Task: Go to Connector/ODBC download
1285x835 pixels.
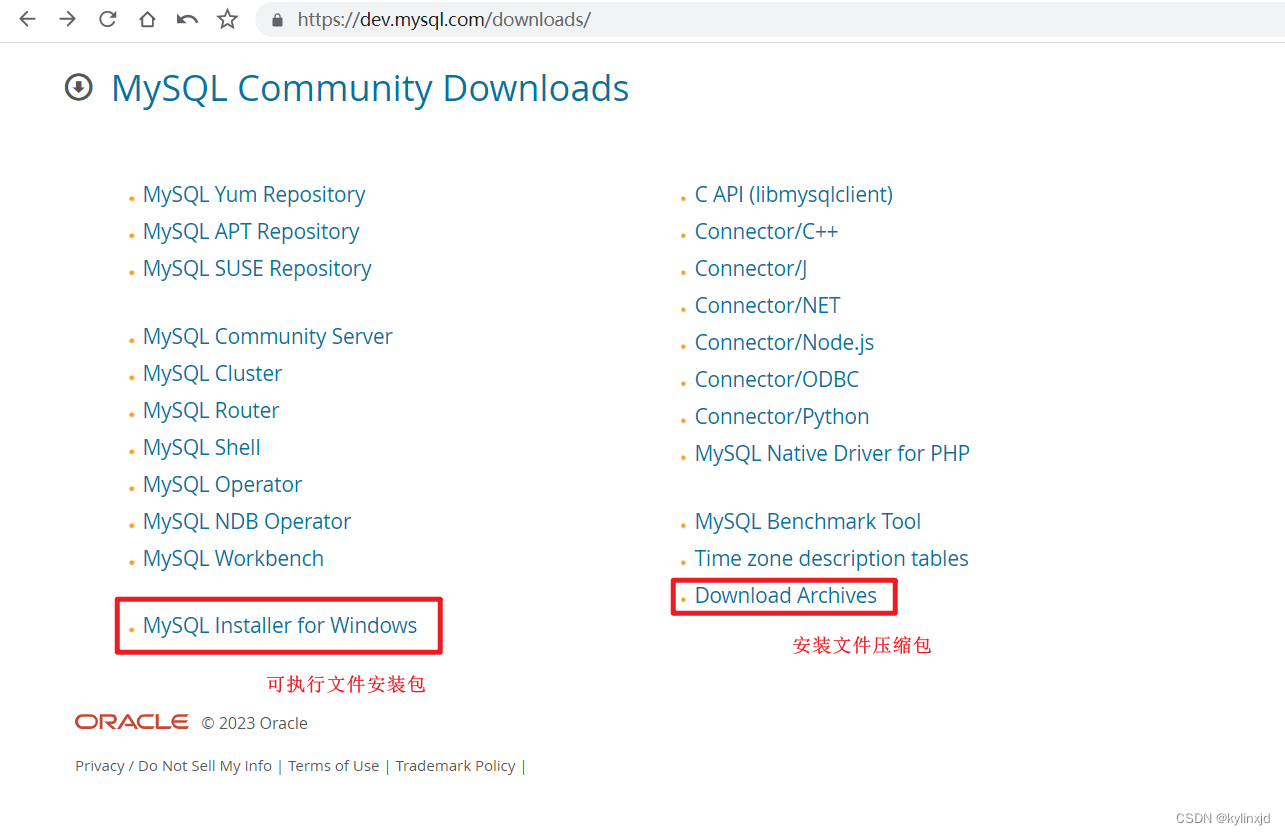Action: click(777, 379)
